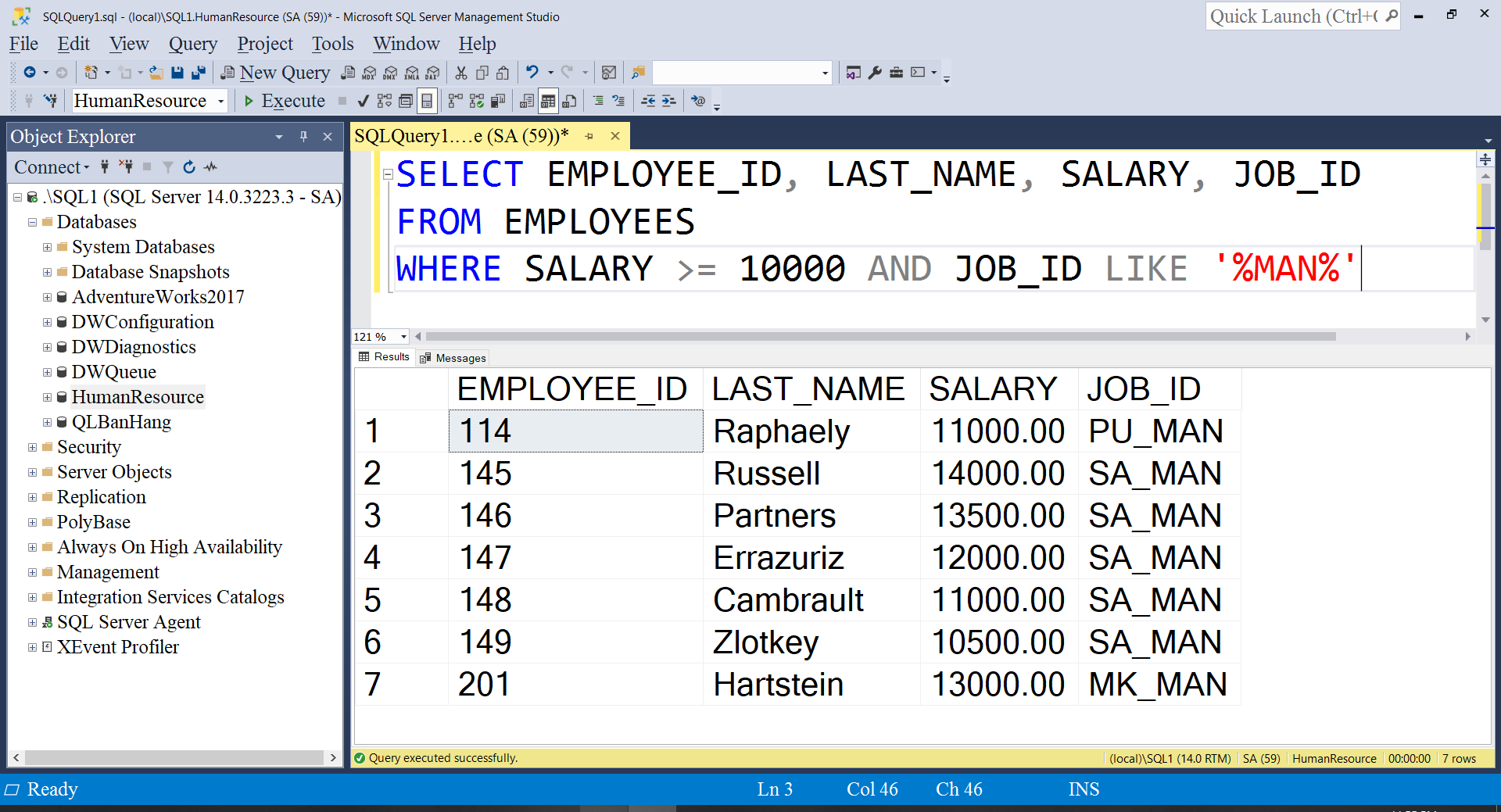Click the Increase Indent icon
The width and height of the screenshot is (1501, 812).
[x=668, y=101]
